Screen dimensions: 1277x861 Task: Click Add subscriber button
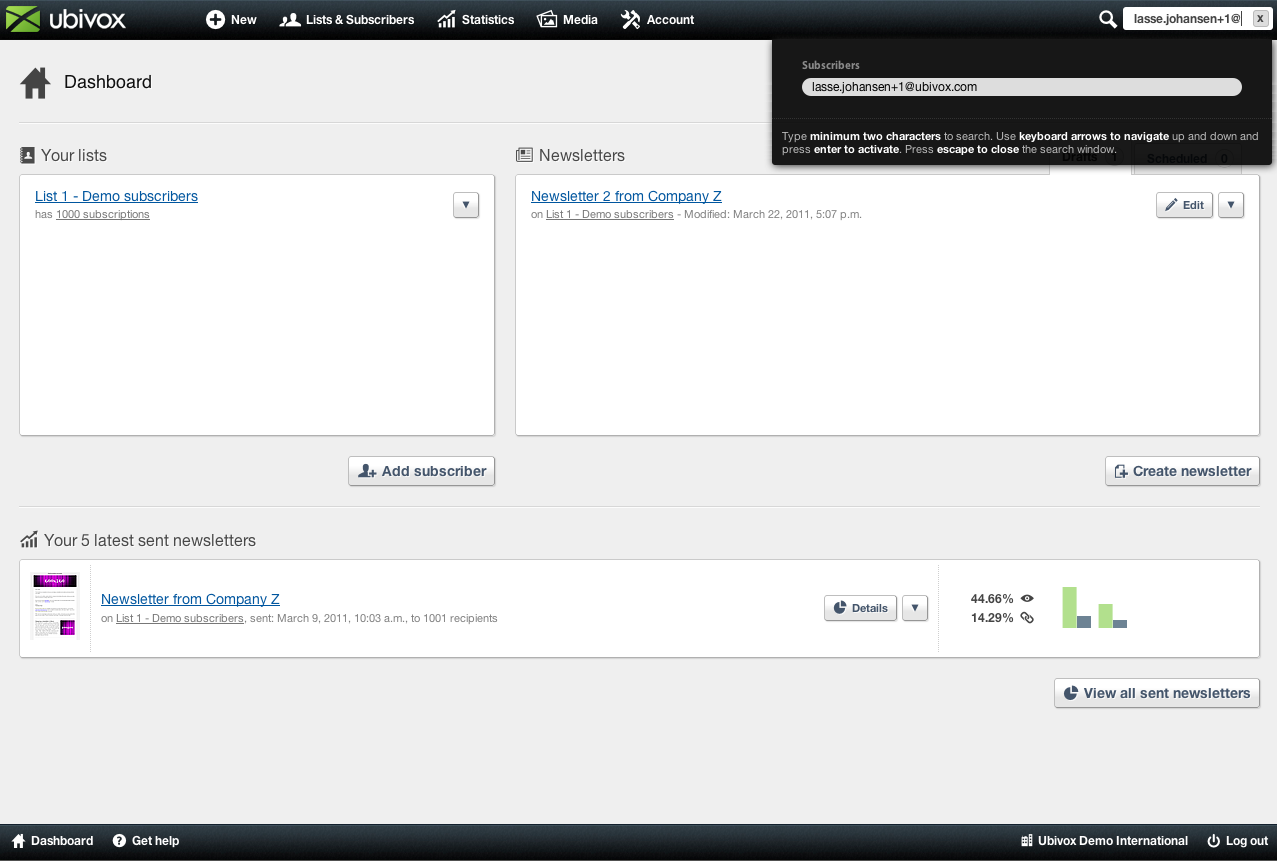421,471
